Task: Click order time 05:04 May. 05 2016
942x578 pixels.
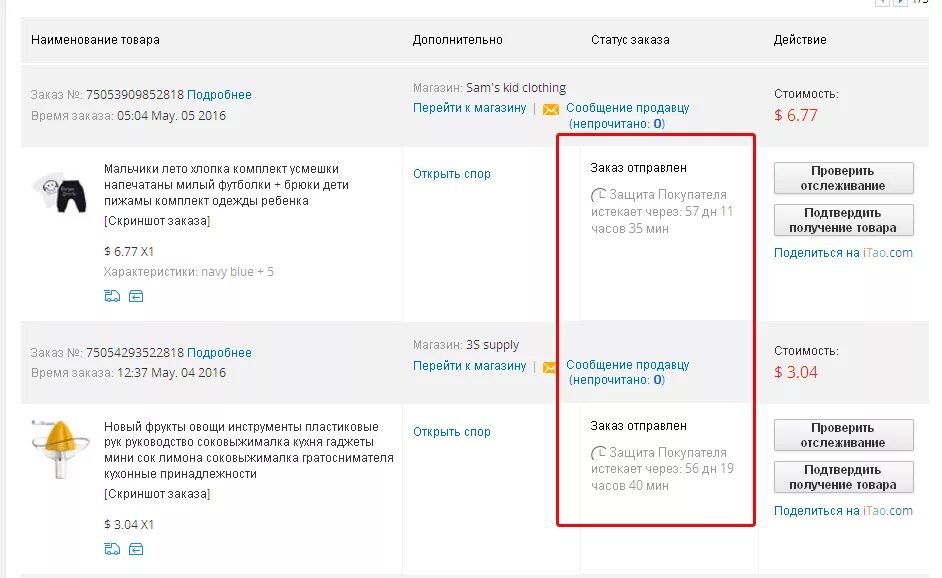Action: coord(171,115)
